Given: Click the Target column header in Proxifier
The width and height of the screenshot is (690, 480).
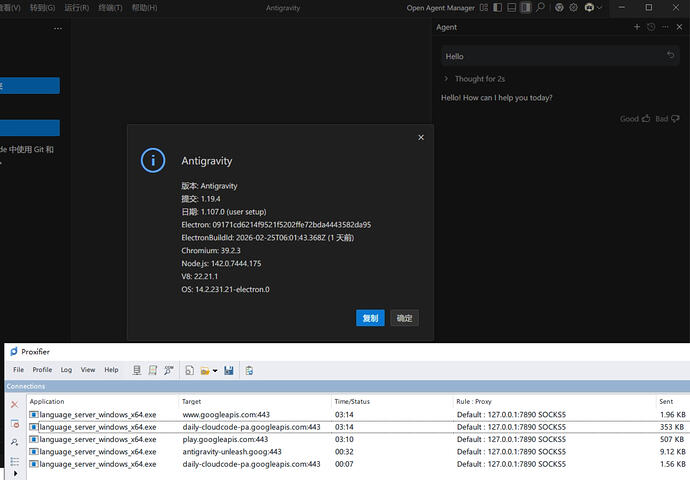Looking at the screenshot, I should point(191,401).
